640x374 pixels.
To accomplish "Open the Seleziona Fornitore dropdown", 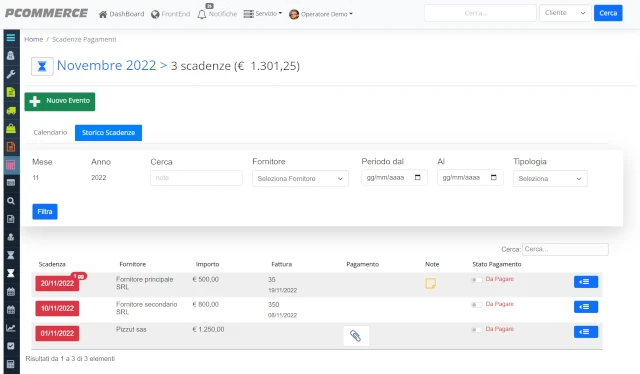I will coord(300,178).
